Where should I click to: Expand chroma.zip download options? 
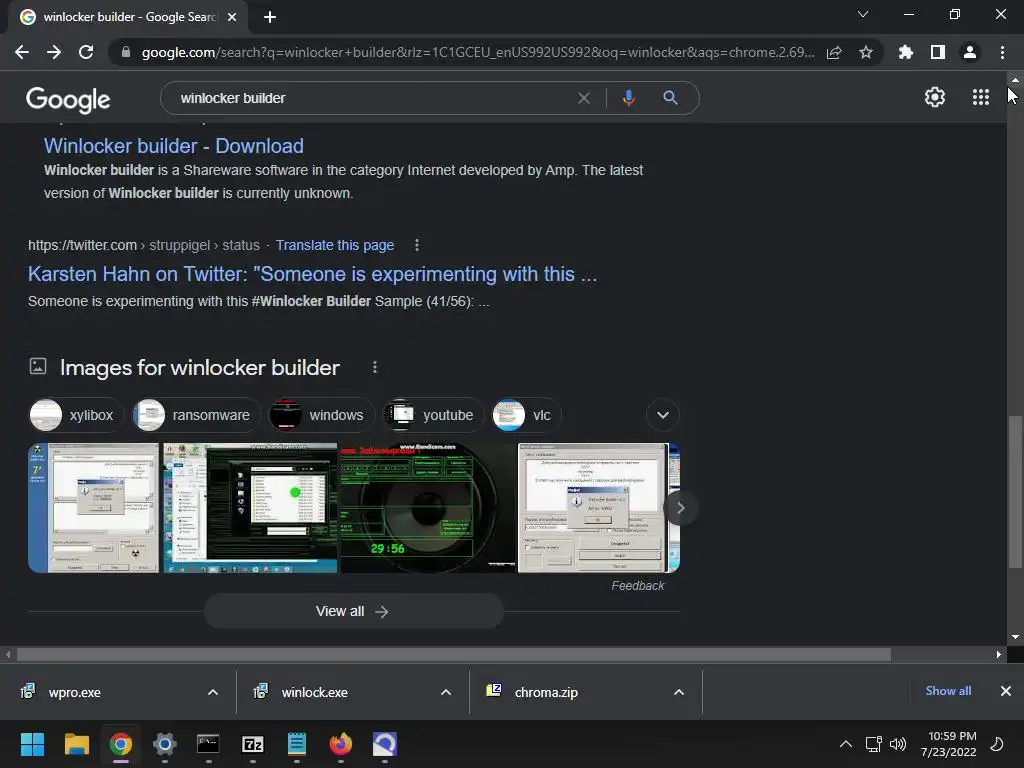[x=679, y=692]
